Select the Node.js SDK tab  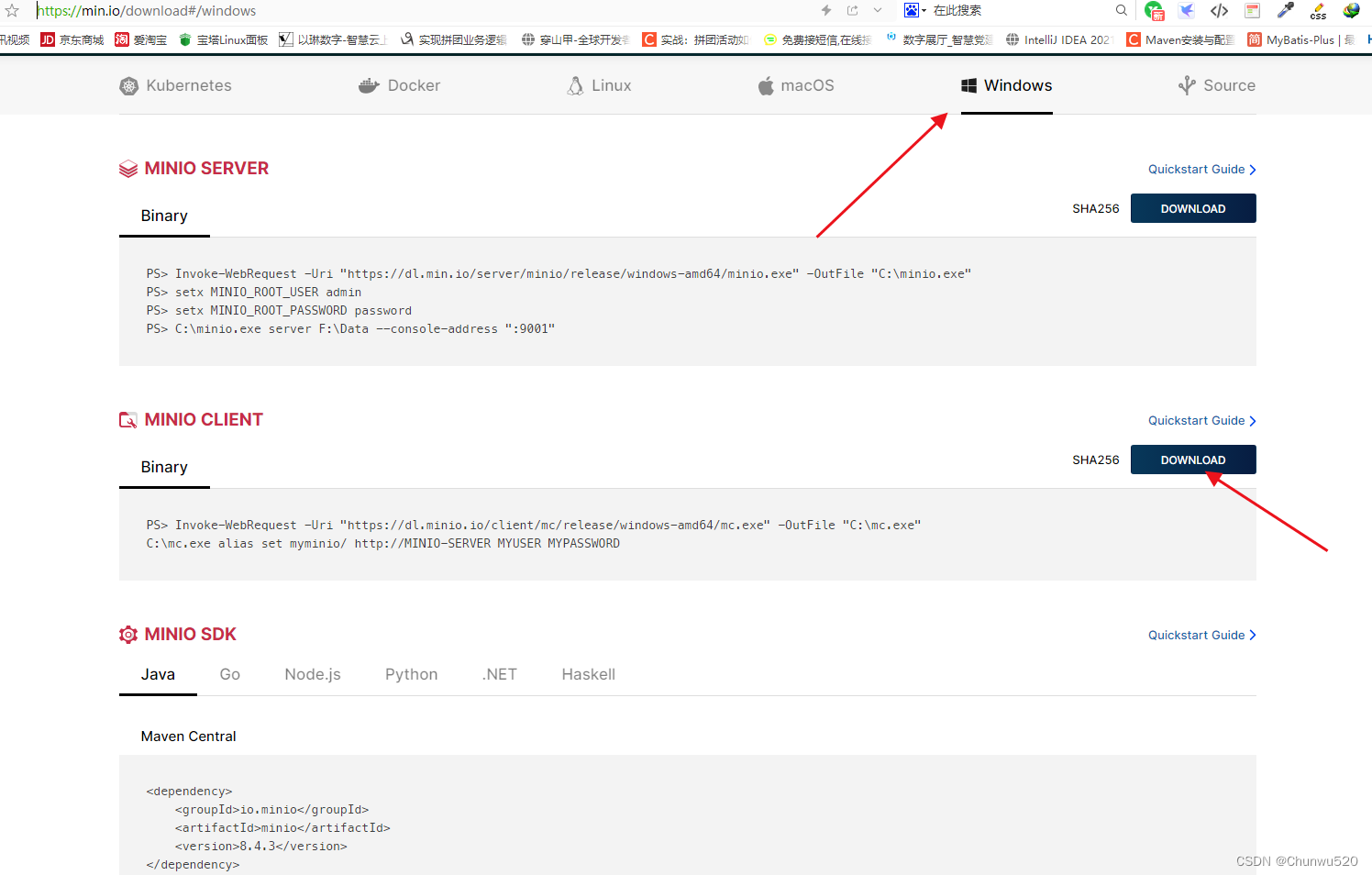[313, 674]
